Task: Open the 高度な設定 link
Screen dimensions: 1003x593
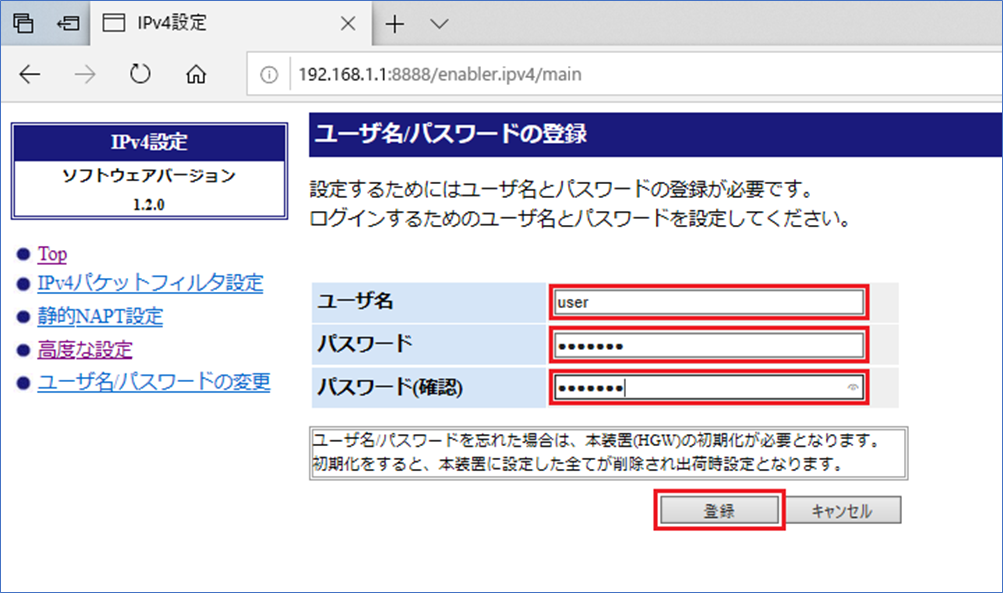Action: (85, 350)
